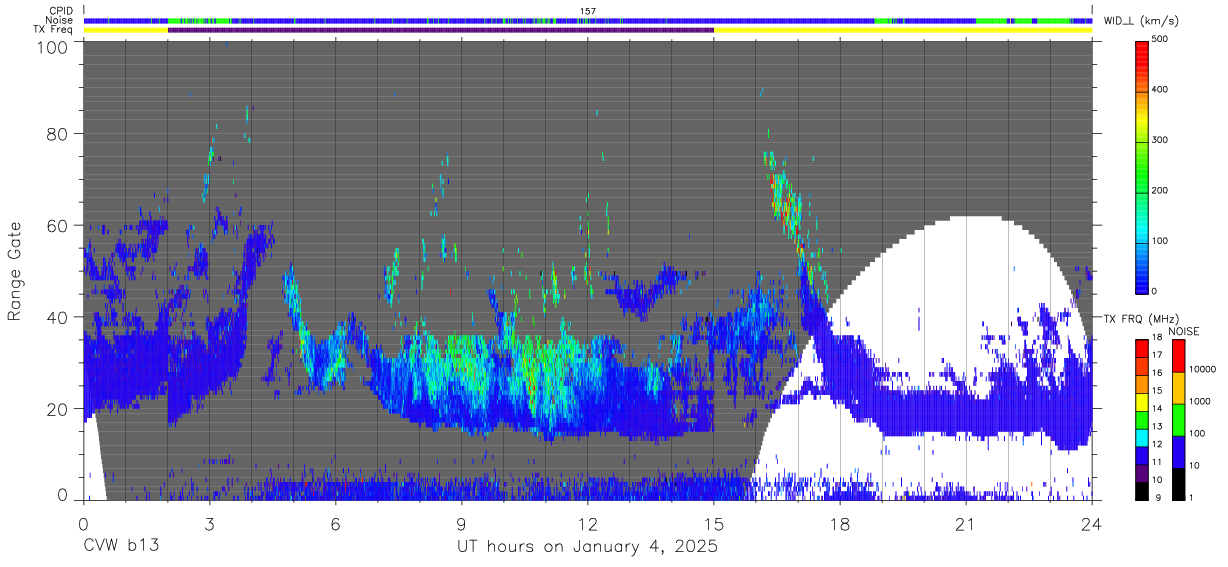The height and width of the screenshot is (567, 1228).
Task: Click the noise level colorbar
Action: tap(1179, 418)
